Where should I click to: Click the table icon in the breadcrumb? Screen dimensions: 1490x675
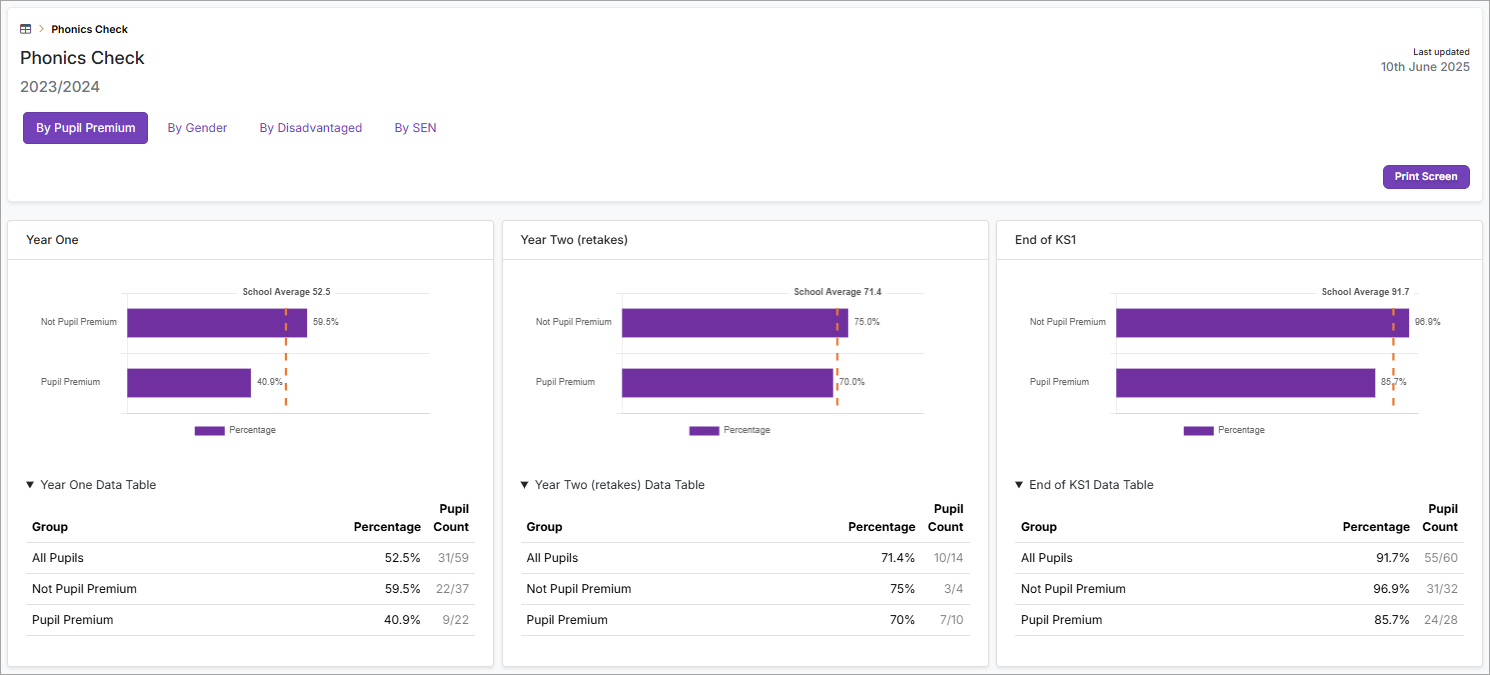coord(26,29)
